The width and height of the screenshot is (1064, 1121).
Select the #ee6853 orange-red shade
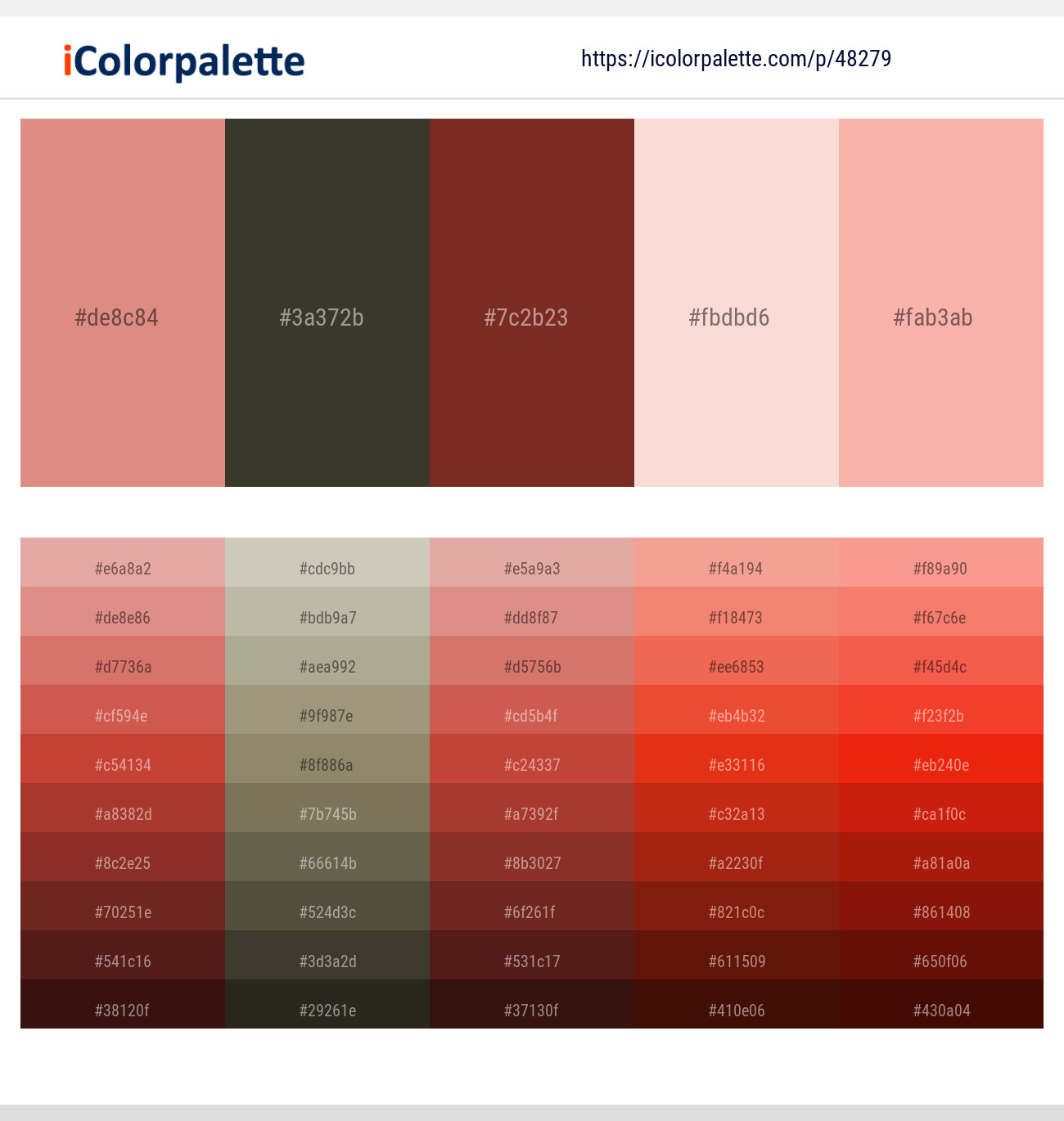[736, 667]
